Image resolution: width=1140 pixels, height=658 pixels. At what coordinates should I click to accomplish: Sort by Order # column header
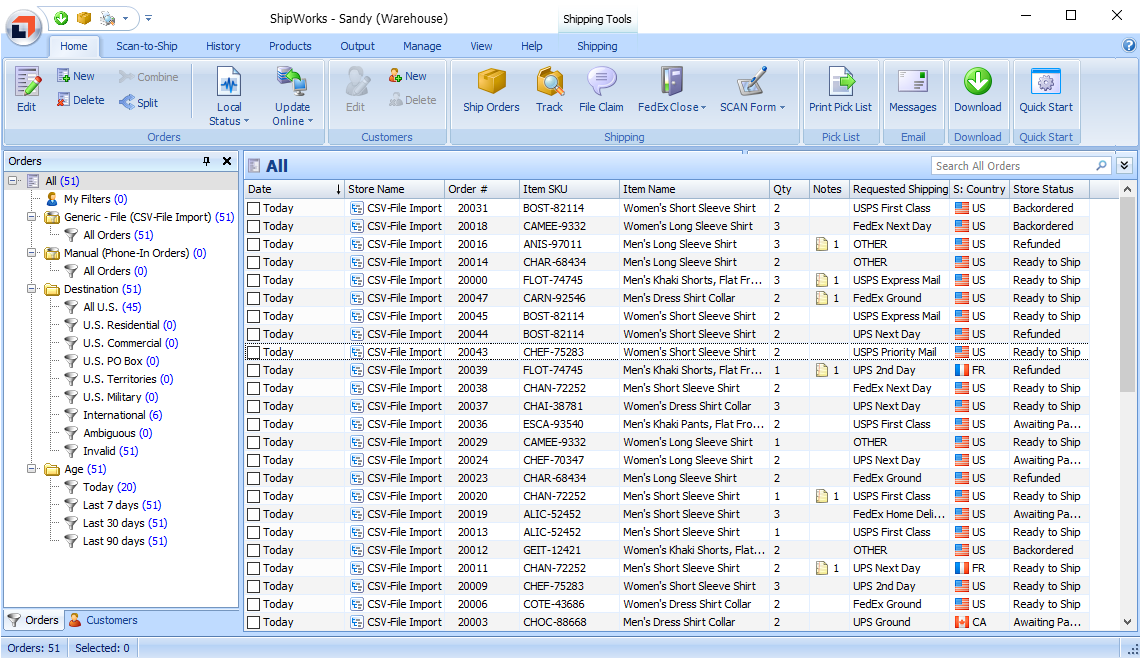pyautogui.click(x=481, y=189)
